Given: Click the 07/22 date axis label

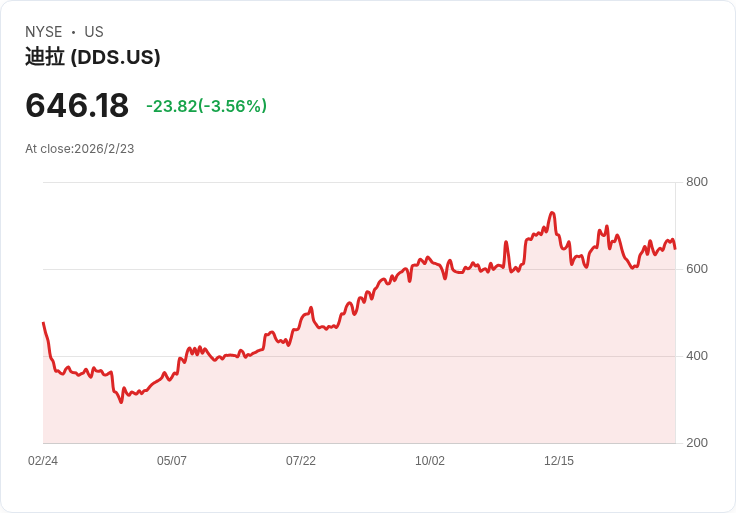Looking at the screenshot, I should click(301, 461).
